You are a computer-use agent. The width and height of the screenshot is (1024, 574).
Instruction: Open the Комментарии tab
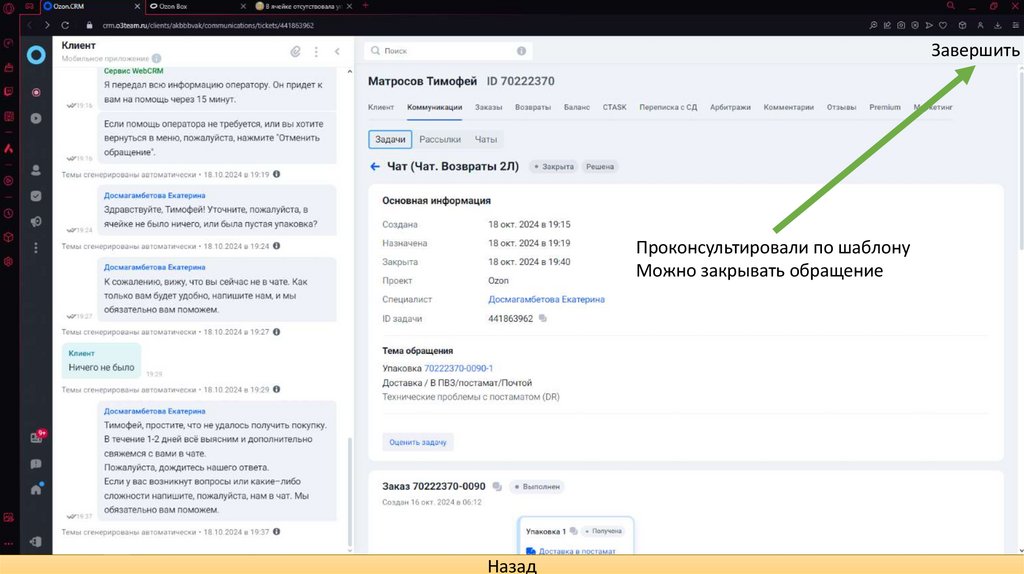[788, 107]
